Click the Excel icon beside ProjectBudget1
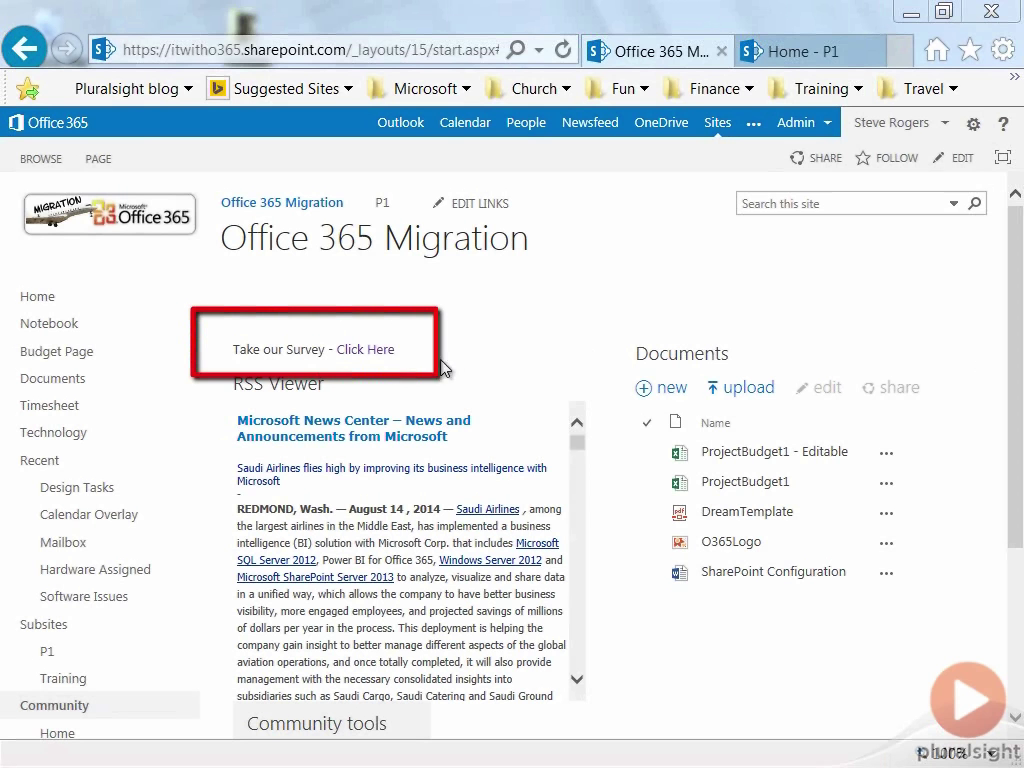Viewport: 1024px width, 768px height. click(x=679, y=483)
